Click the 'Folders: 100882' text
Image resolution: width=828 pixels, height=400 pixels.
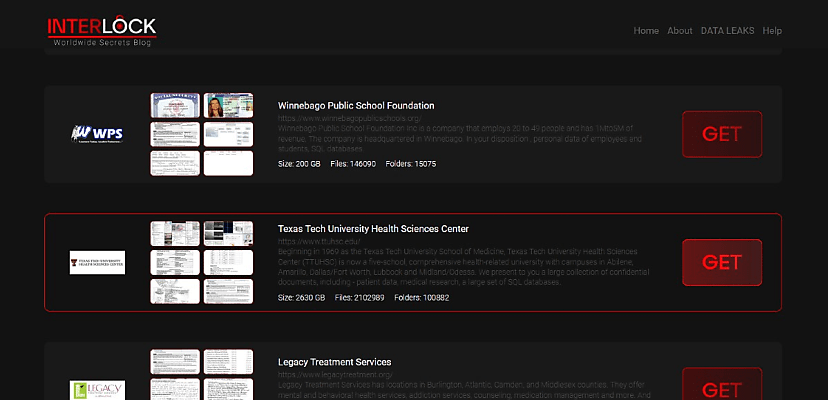pyautogui.click(x=421, y=297)
